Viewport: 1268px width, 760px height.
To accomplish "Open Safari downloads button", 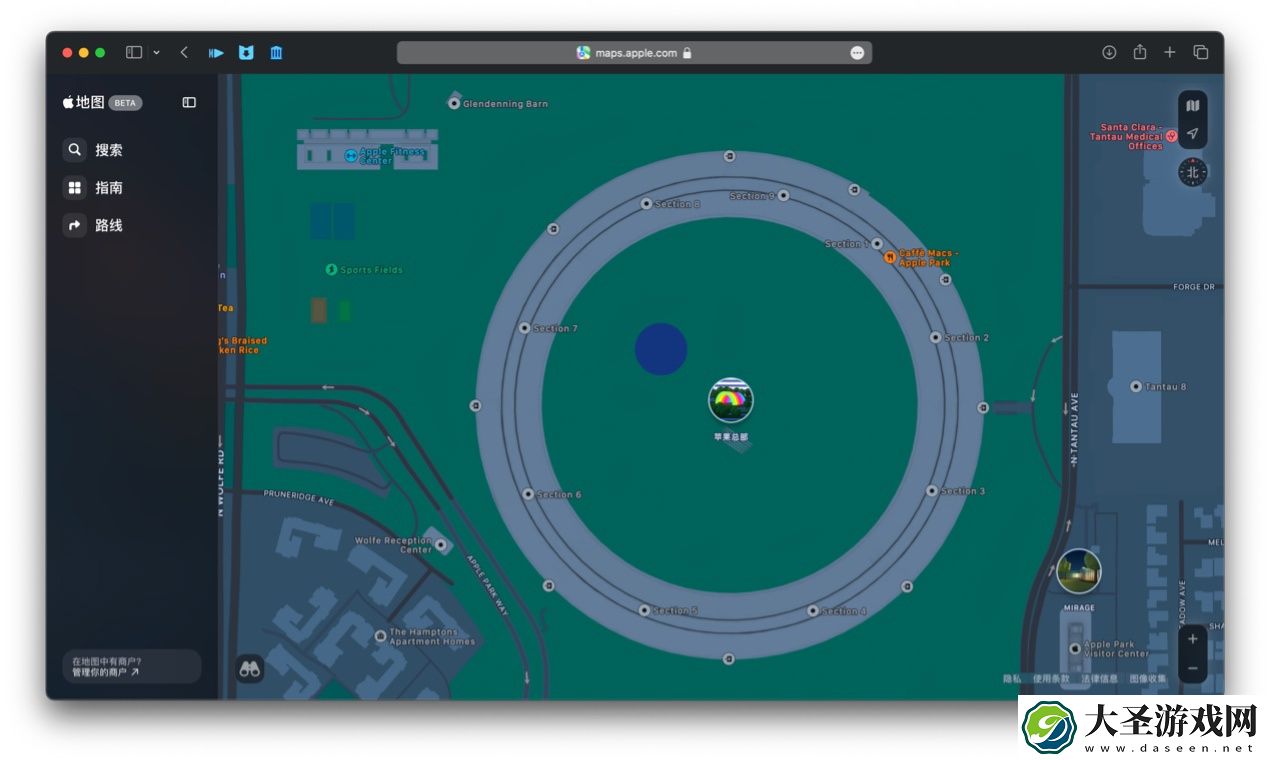I will (1109, 52).
